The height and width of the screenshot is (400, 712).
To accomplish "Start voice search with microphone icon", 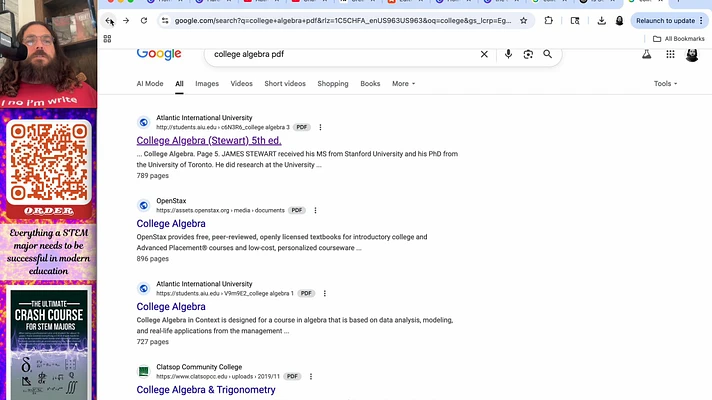I will [x=508, y=54].
